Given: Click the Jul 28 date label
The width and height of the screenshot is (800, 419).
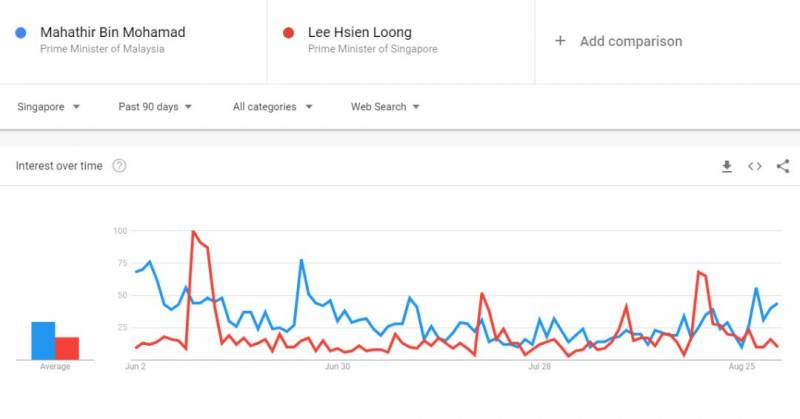Looking at the screenshot, I should point(539,367).
